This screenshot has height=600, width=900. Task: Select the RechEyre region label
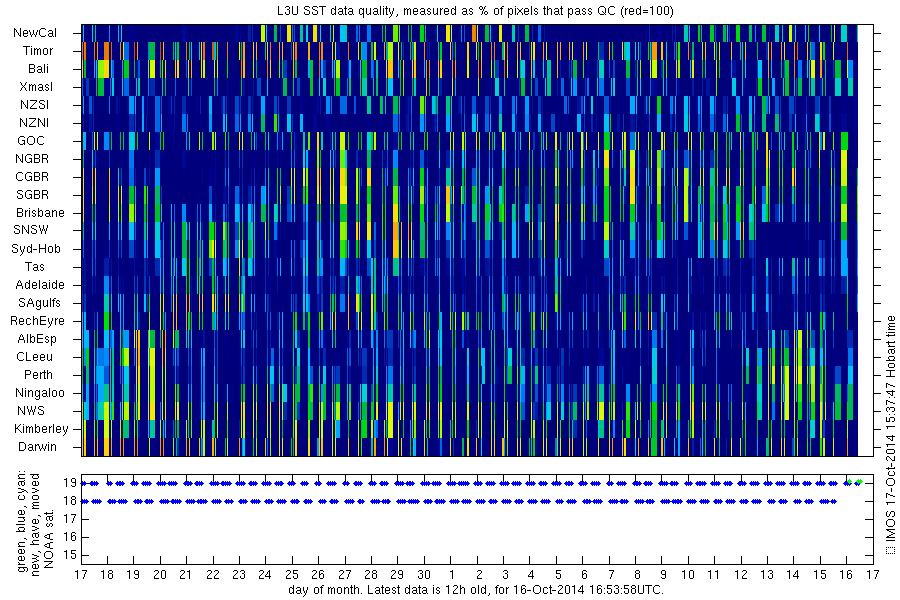point(37,320)
